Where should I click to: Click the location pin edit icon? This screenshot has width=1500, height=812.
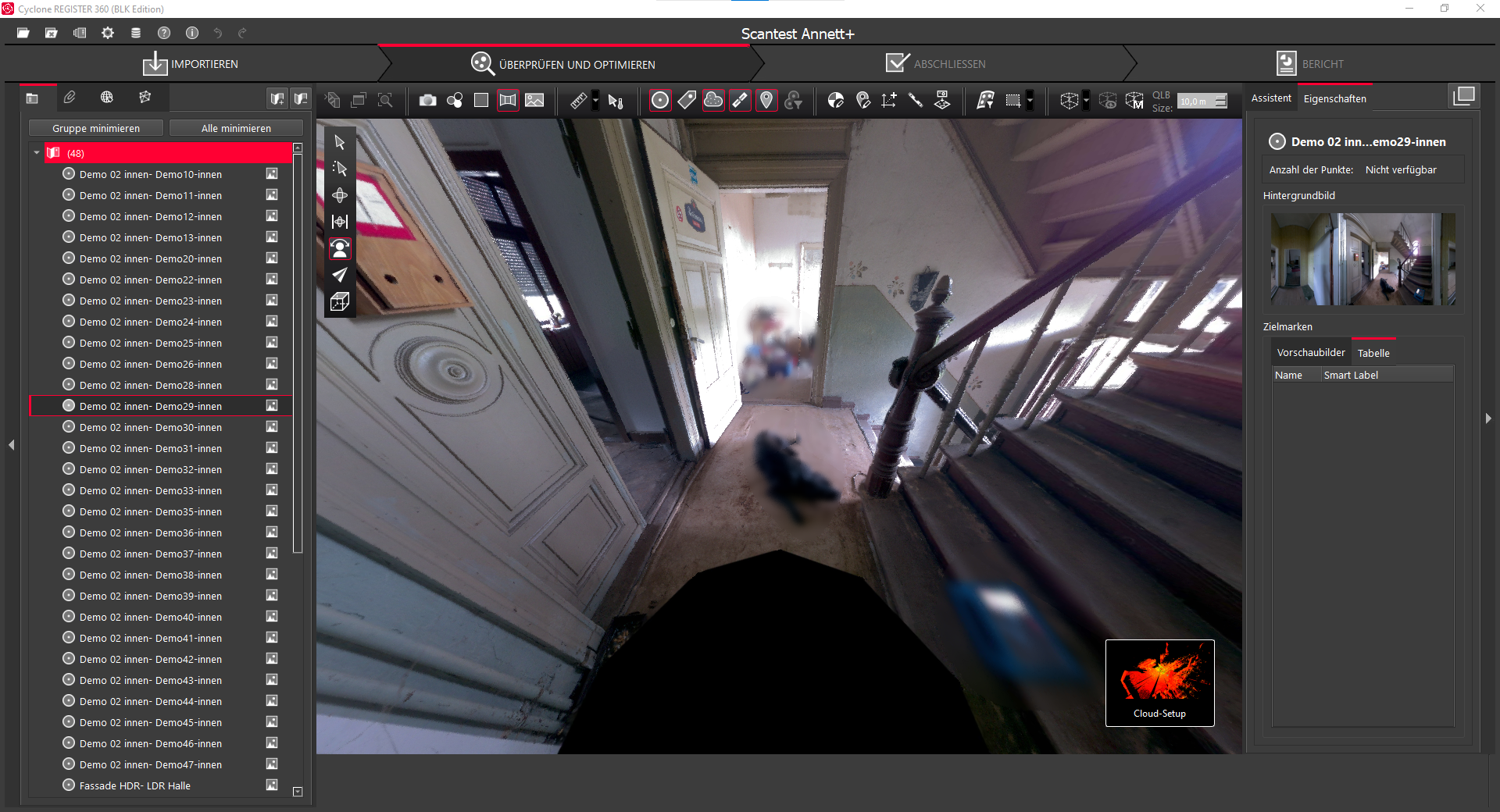tap(862, 100)
